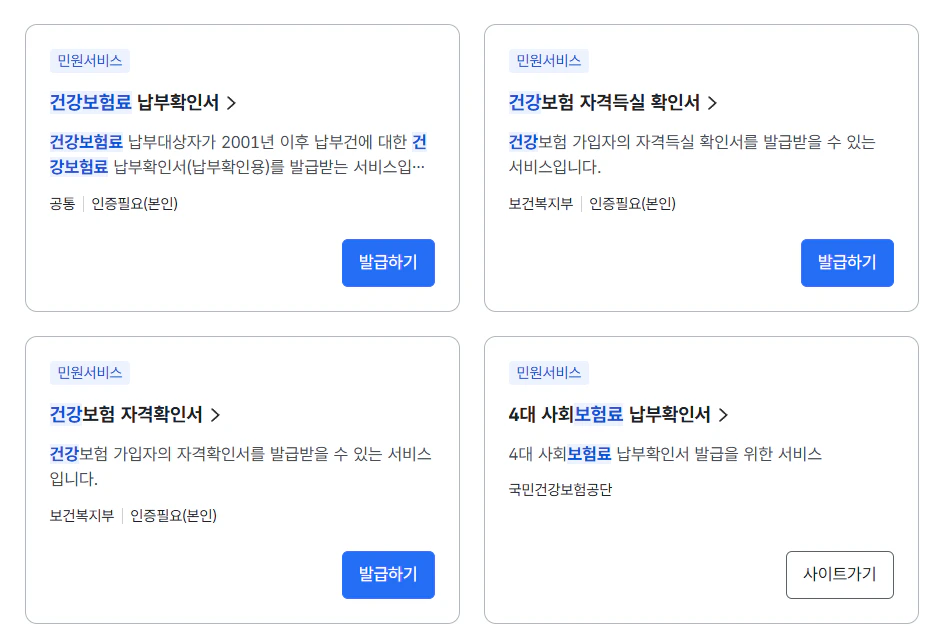The image size is (931, 633).
Task: Click the 보건복지부 ministry label
Action: point(540,204)
